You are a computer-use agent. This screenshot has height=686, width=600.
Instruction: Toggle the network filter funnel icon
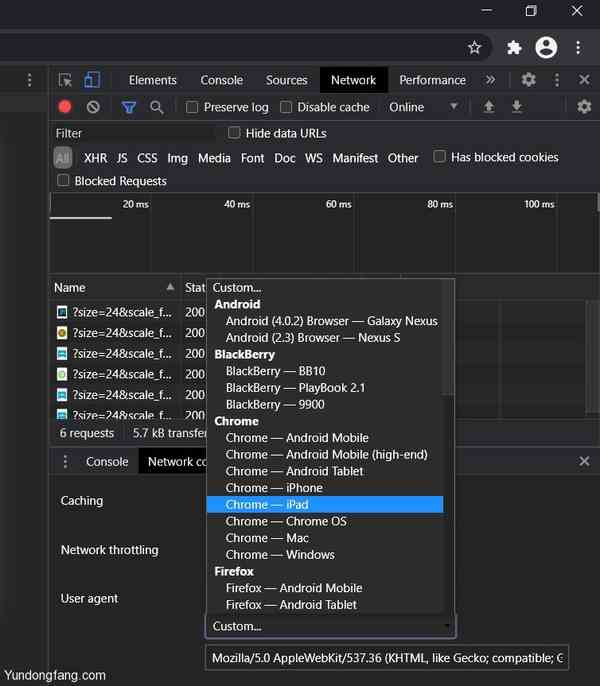click(x=129, y=107)
